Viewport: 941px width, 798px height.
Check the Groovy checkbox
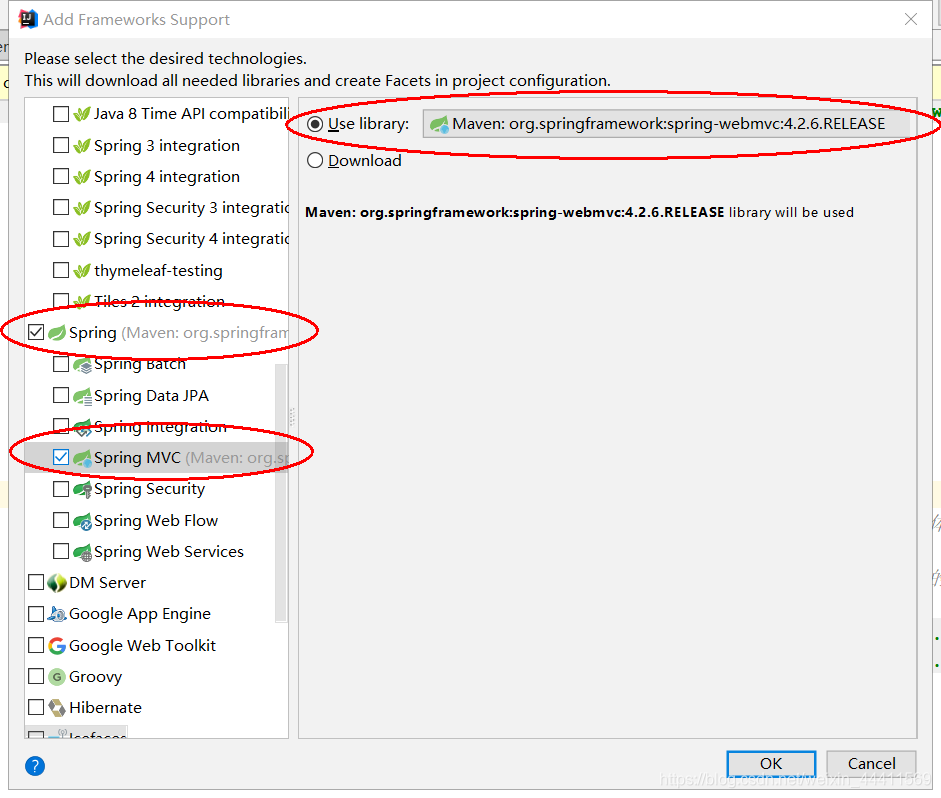(36, 677)
